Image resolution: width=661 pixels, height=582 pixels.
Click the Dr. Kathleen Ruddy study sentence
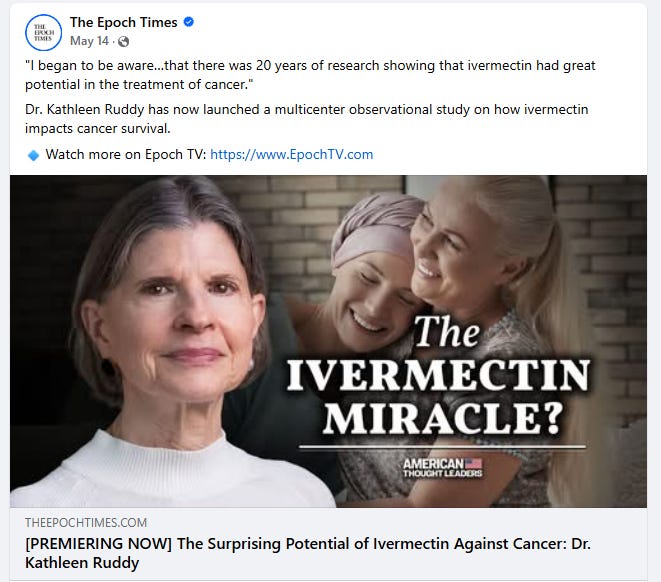[306, 119]
